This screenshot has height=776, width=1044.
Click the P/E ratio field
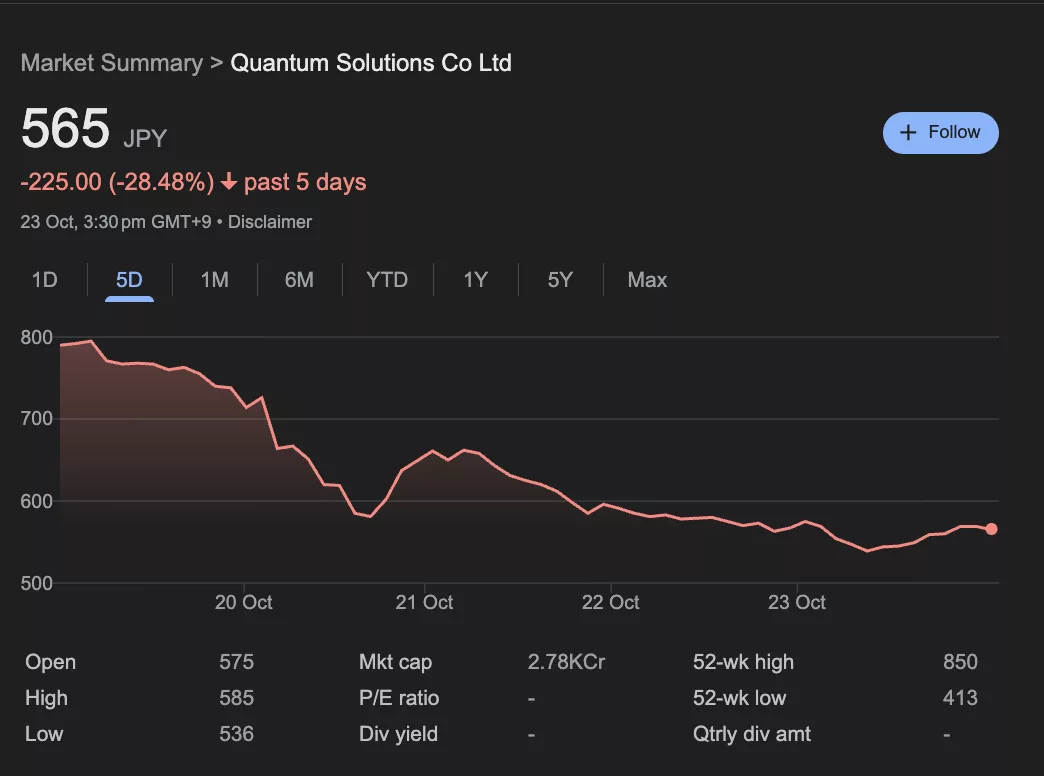click(x=398, y=697)
